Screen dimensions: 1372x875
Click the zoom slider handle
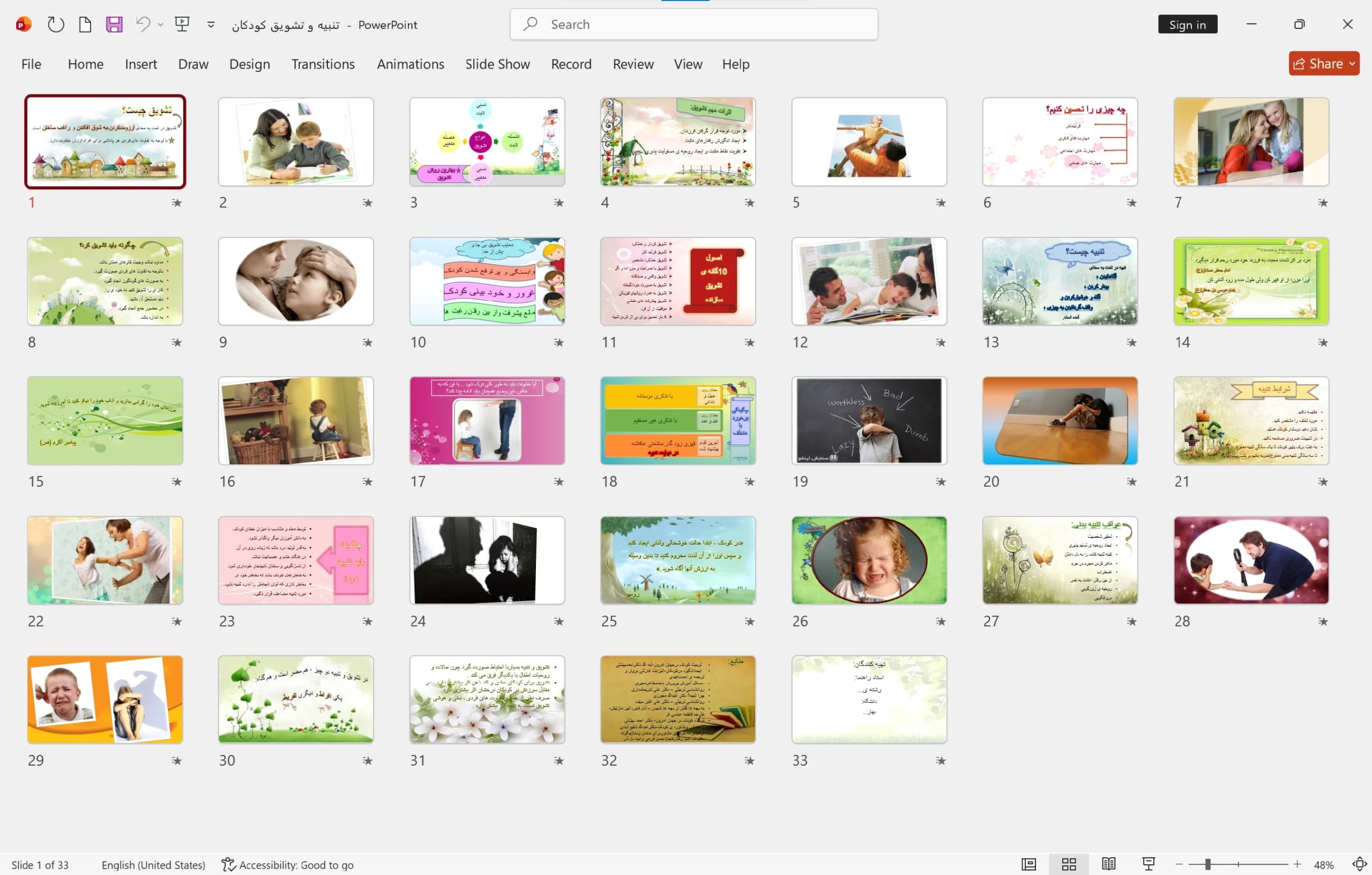coord(1208,864)
